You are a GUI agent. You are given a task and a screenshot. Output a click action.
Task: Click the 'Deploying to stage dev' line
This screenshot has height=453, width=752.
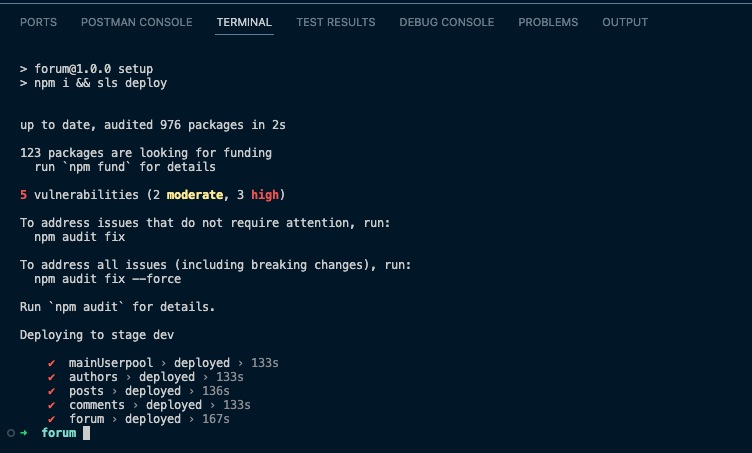[x=97, y=335]
